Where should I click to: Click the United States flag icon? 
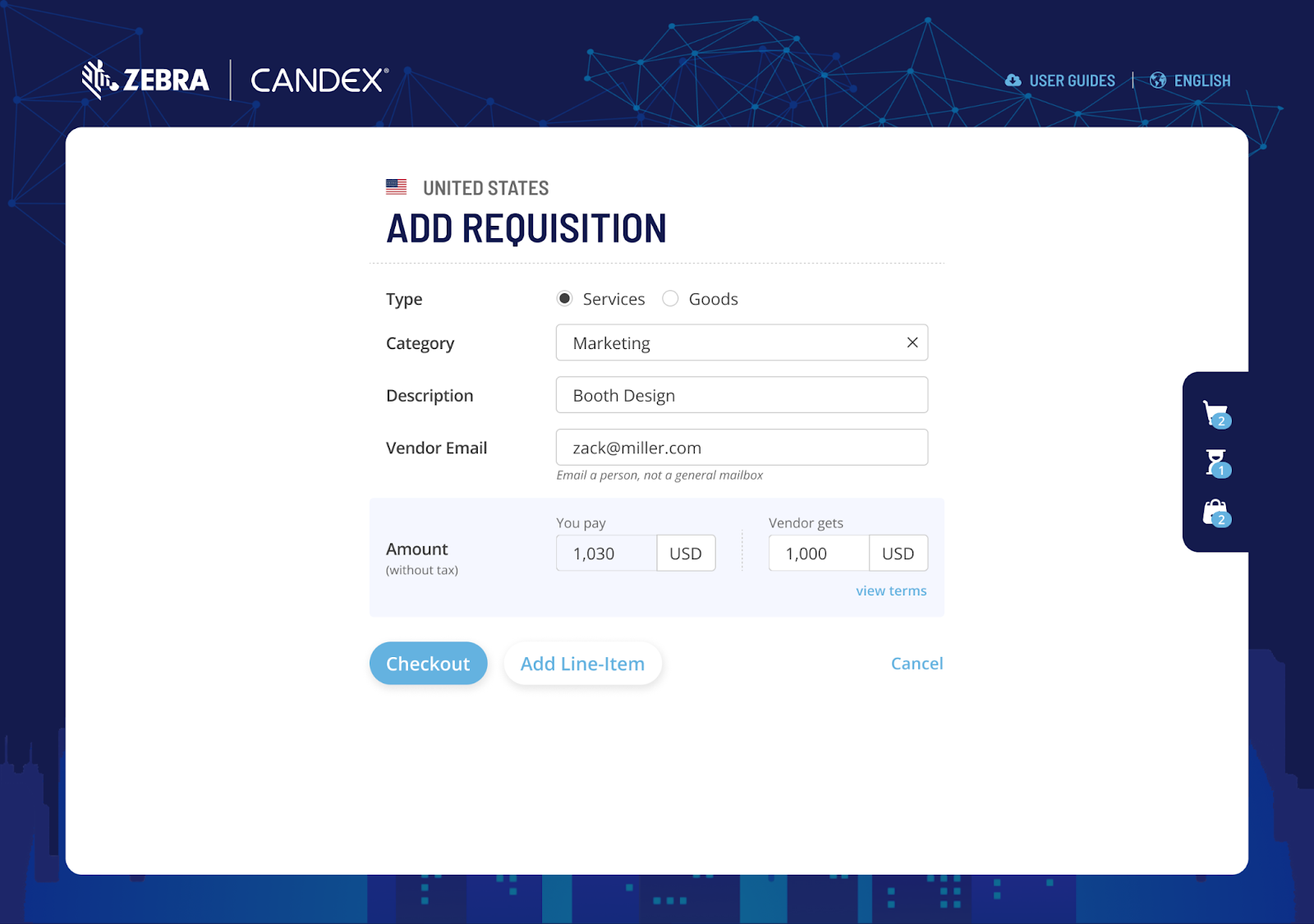(x=397, y=187)
